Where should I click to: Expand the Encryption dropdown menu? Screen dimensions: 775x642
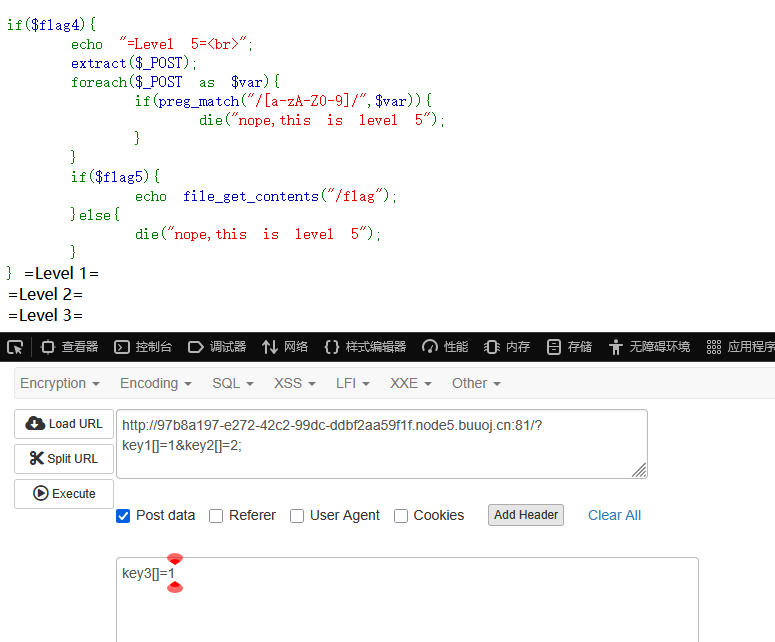point(60,383)
